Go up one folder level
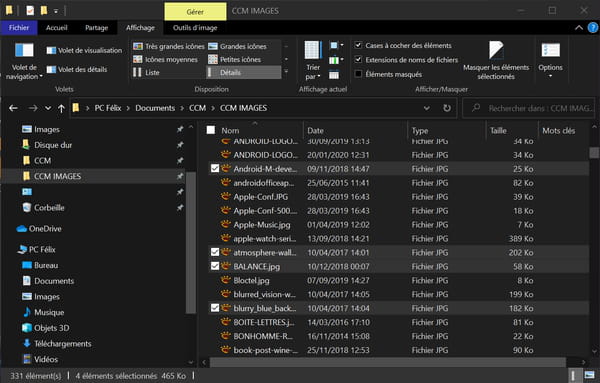This screenshot has height=383, width=600. click(x=61, y=108)
